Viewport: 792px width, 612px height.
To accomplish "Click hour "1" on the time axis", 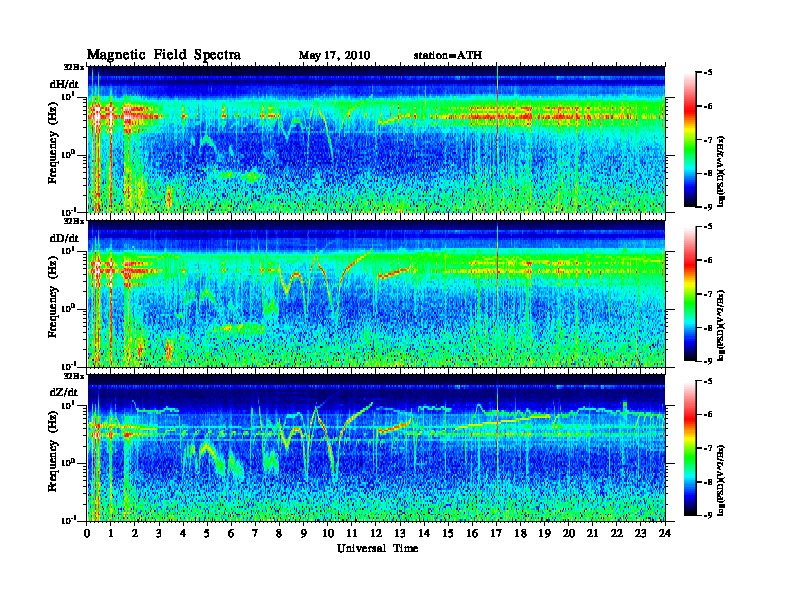I will (x=111, y=534).
